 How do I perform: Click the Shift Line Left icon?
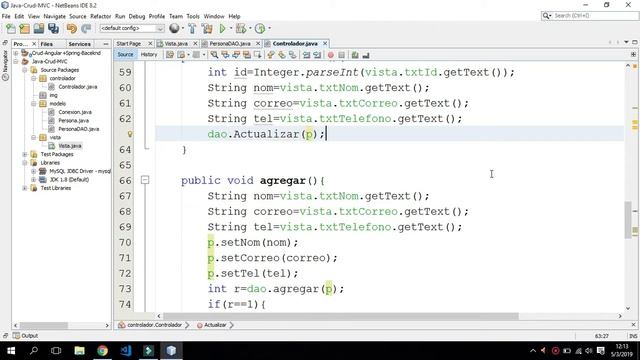[306, 55]
